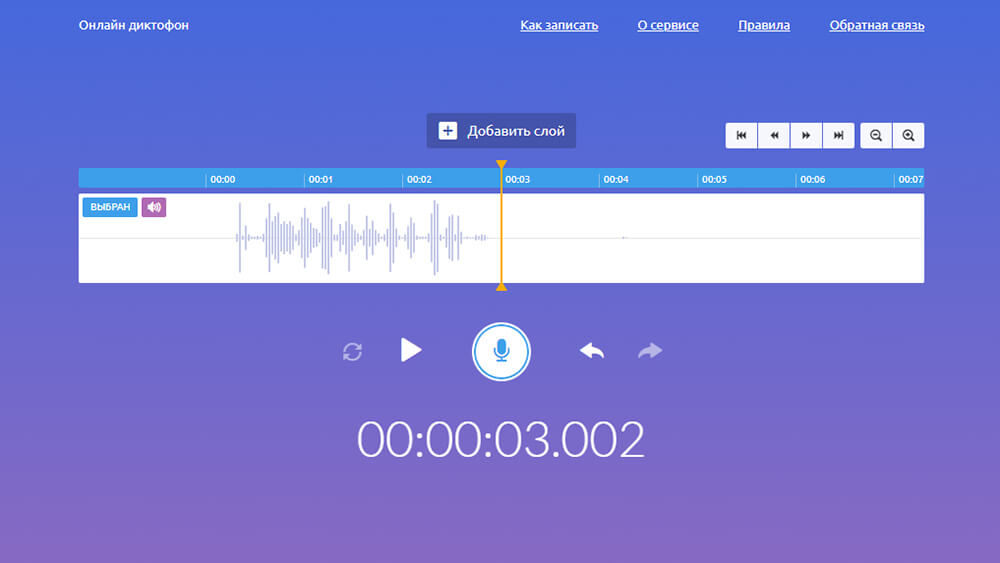
Task: Click the redo arrow
Action: click(x=650, y=350)
